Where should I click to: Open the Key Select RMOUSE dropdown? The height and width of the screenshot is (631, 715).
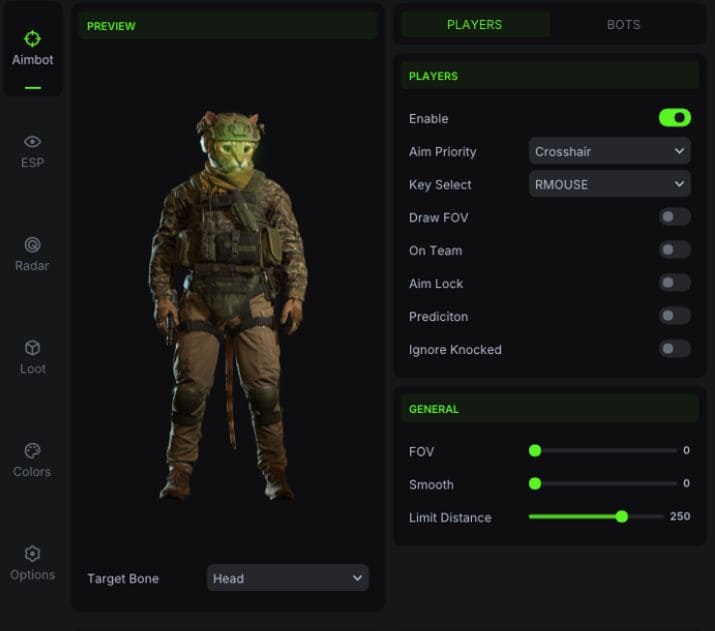pos(609,185)
